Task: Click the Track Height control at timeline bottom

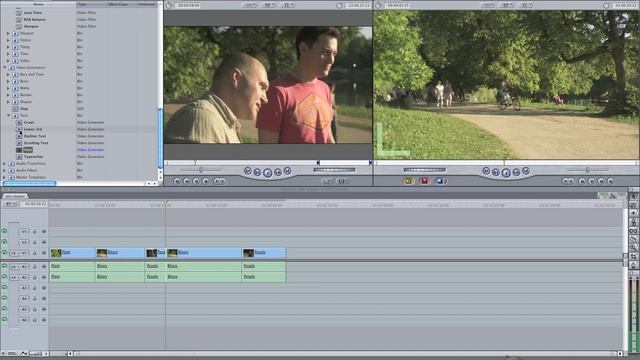Action: click(37, 353)
